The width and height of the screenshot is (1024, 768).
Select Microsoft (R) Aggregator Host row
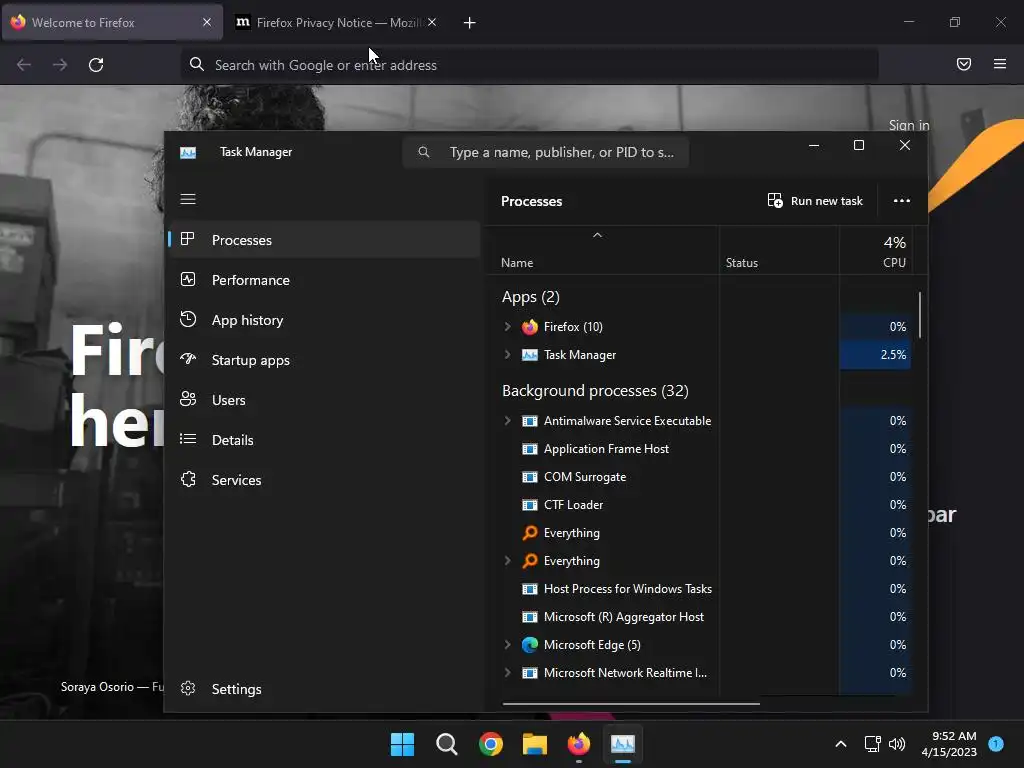pos(699,616)
